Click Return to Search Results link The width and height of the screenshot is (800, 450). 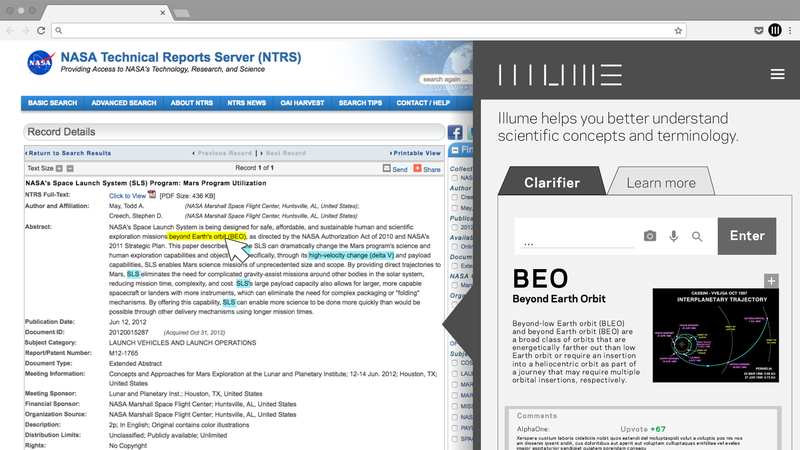click(x=70, y=153)
